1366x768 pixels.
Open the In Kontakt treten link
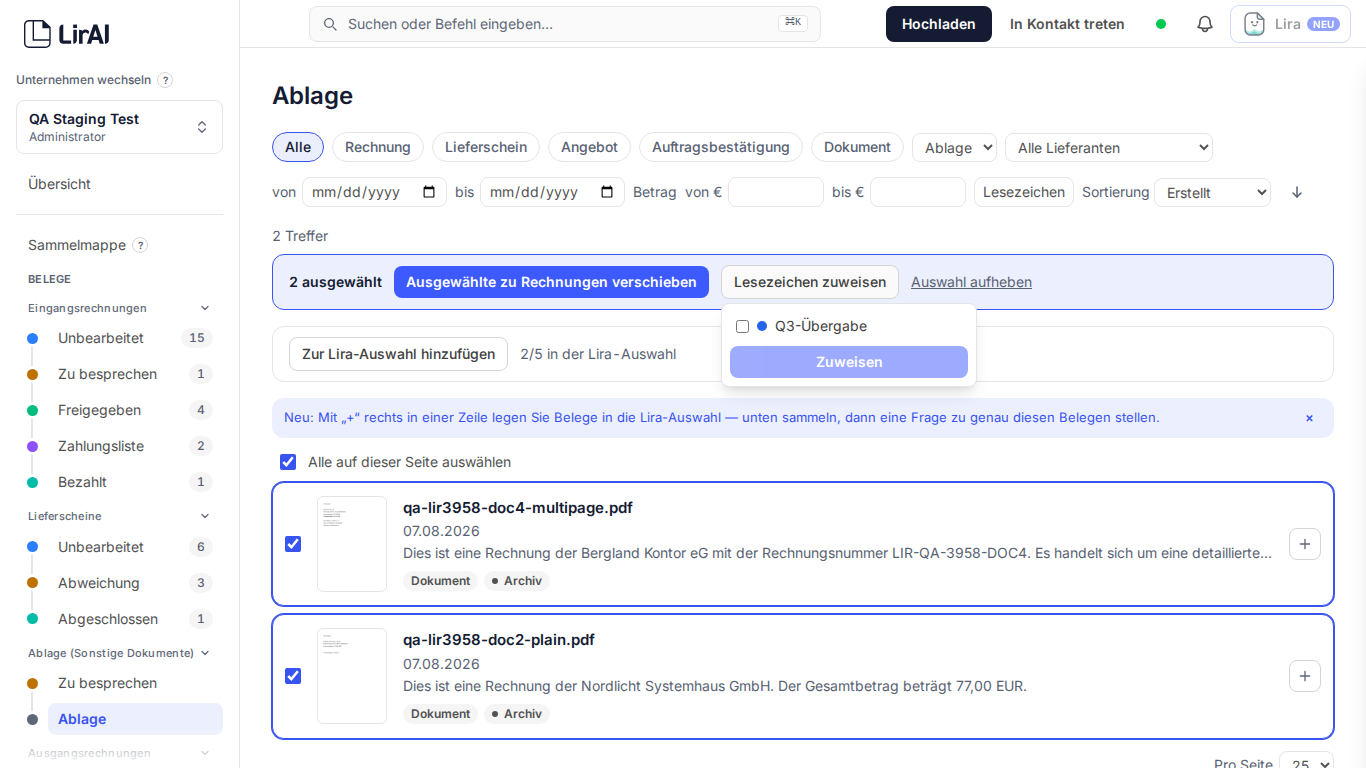click(1067, 24)
